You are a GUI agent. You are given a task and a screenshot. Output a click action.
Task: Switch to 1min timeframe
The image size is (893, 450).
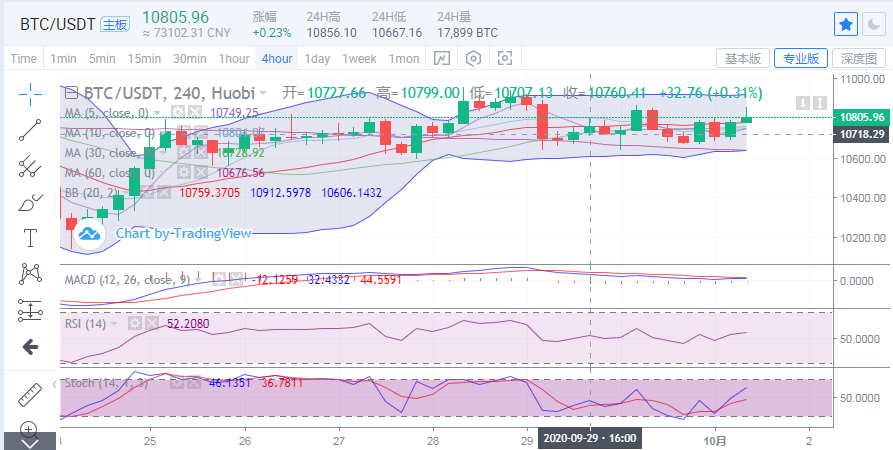pyautogui.click(x=63, y=59)
